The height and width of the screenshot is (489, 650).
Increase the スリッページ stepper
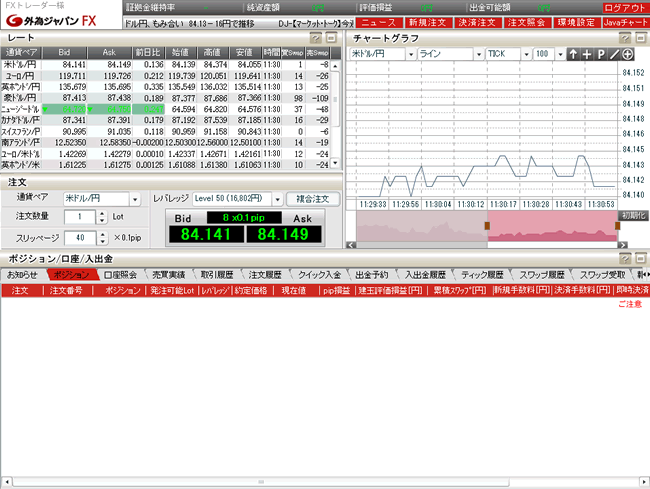pos(102,235)
